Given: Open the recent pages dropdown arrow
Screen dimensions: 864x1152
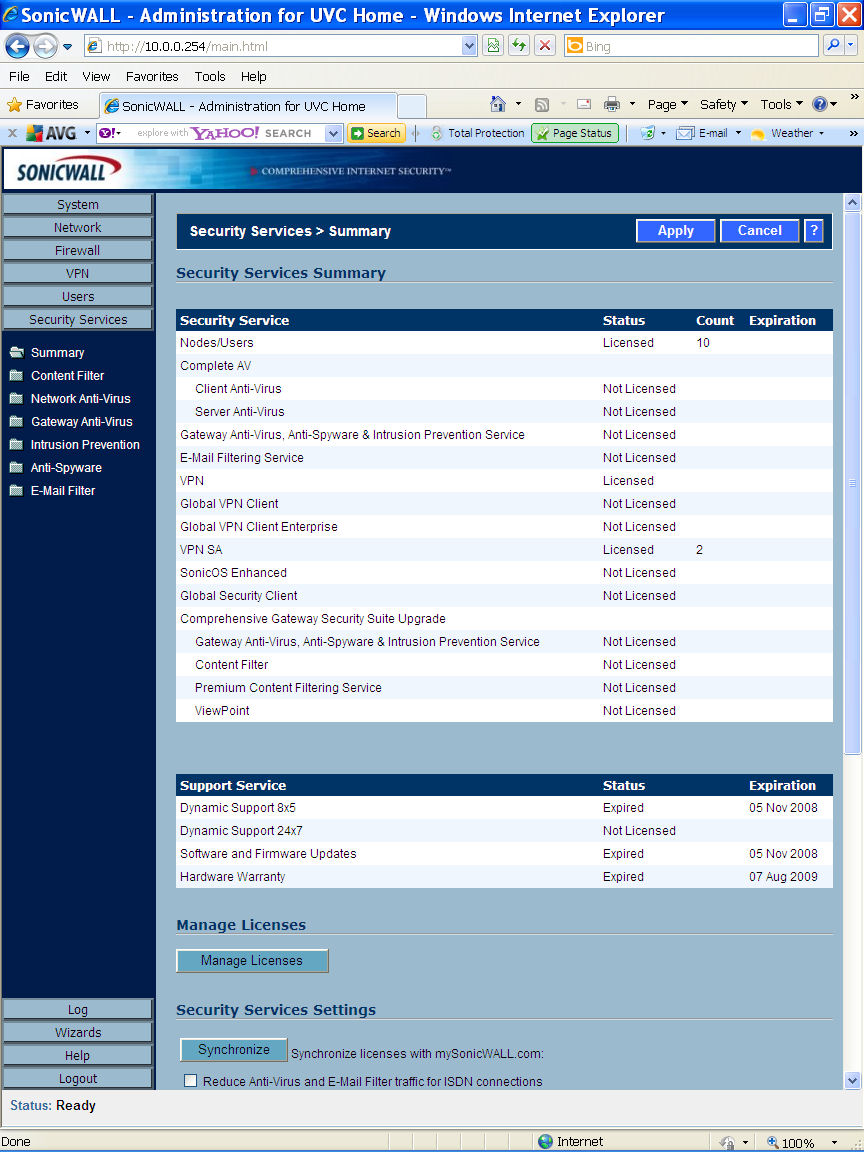Looking at the screenshot, I should [x=68, y=46].
